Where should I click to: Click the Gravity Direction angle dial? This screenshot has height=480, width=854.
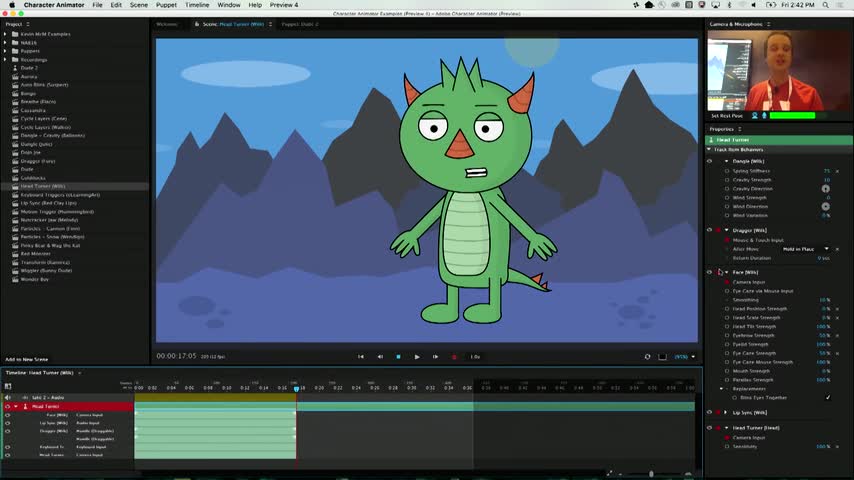point(826,189)
